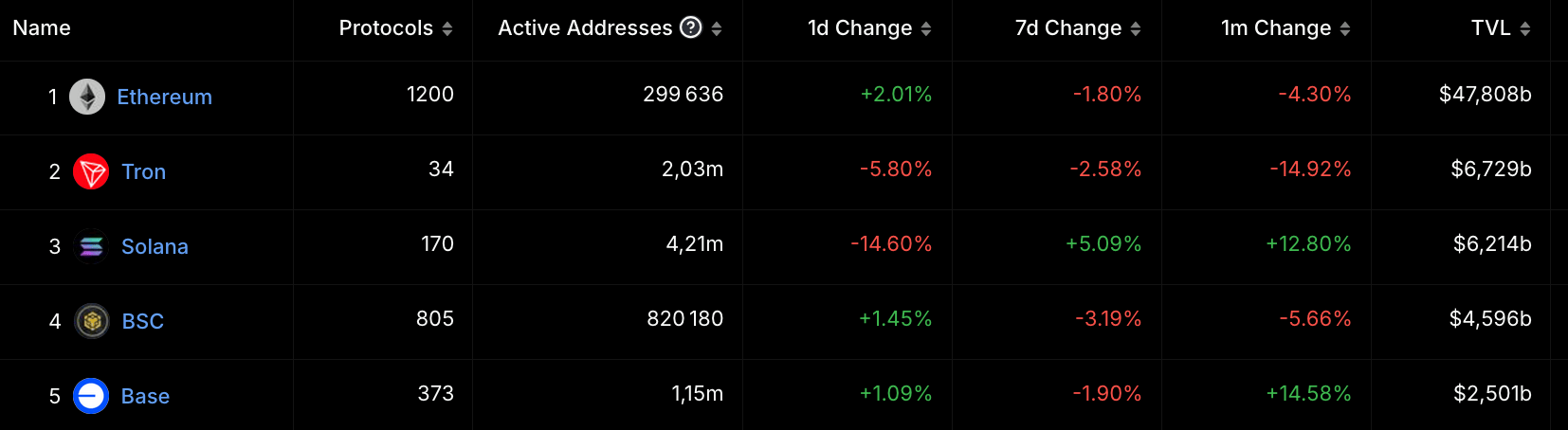Click the red Tron logo icon
The image size is (1568, 430).
click(91, 171)
